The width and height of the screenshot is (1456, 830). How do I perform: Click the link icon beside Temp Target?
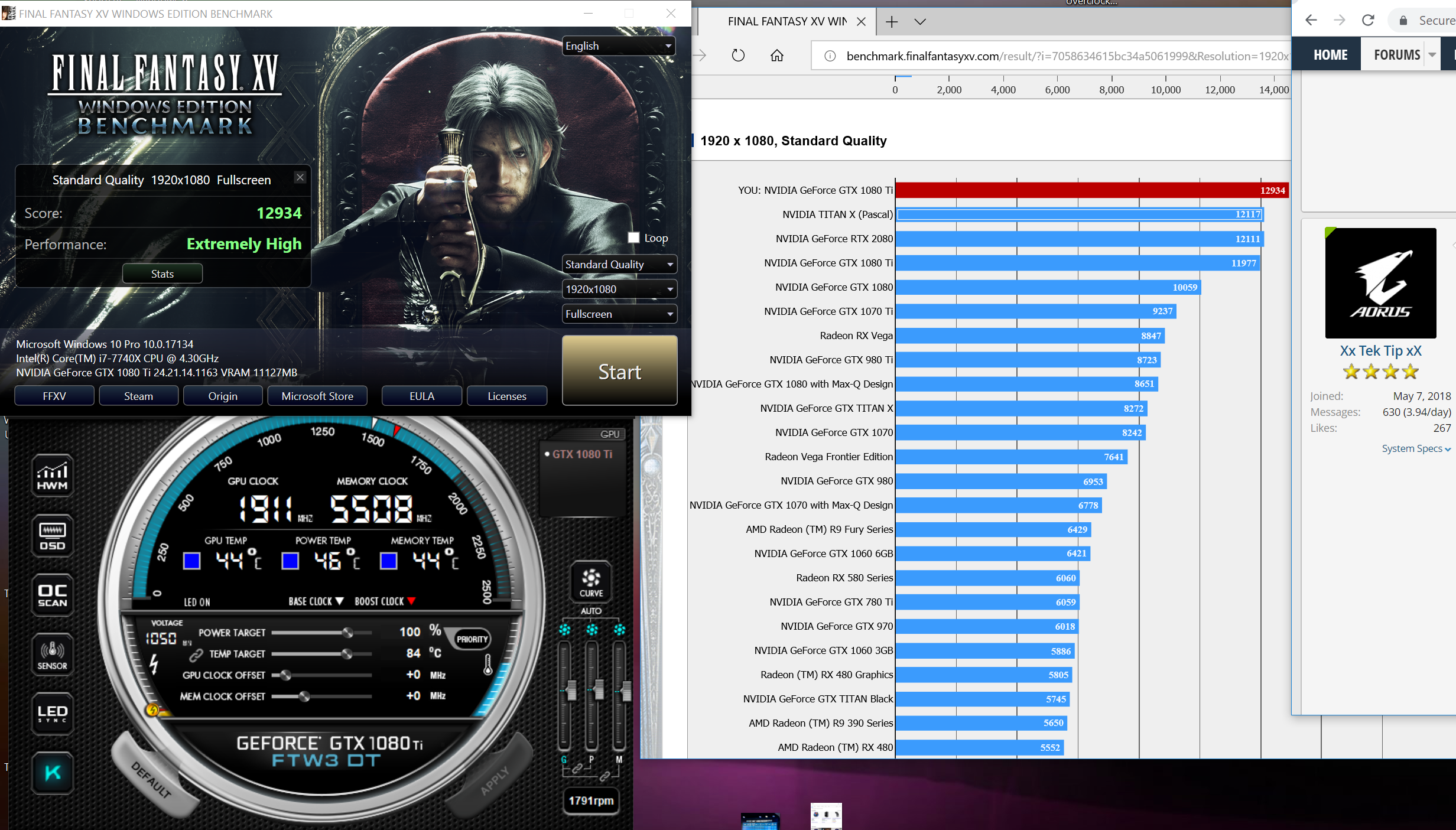tap(196, 655)
